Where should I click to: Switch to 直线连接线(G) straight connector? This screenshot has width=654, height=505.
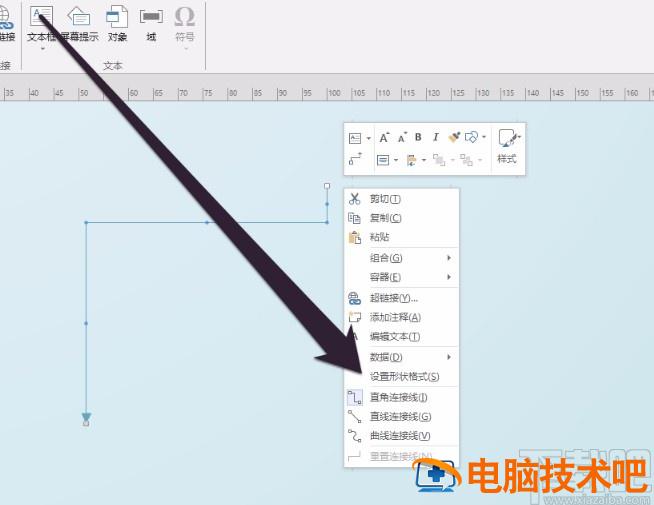401,417
